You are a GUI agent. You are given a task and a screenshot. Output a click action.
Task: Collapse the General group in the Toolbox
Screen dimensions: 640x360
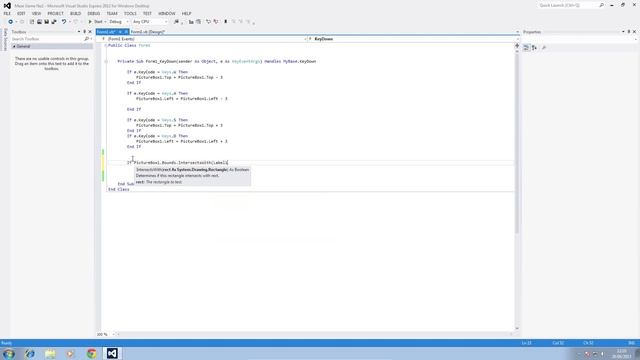tap(14, 47)
